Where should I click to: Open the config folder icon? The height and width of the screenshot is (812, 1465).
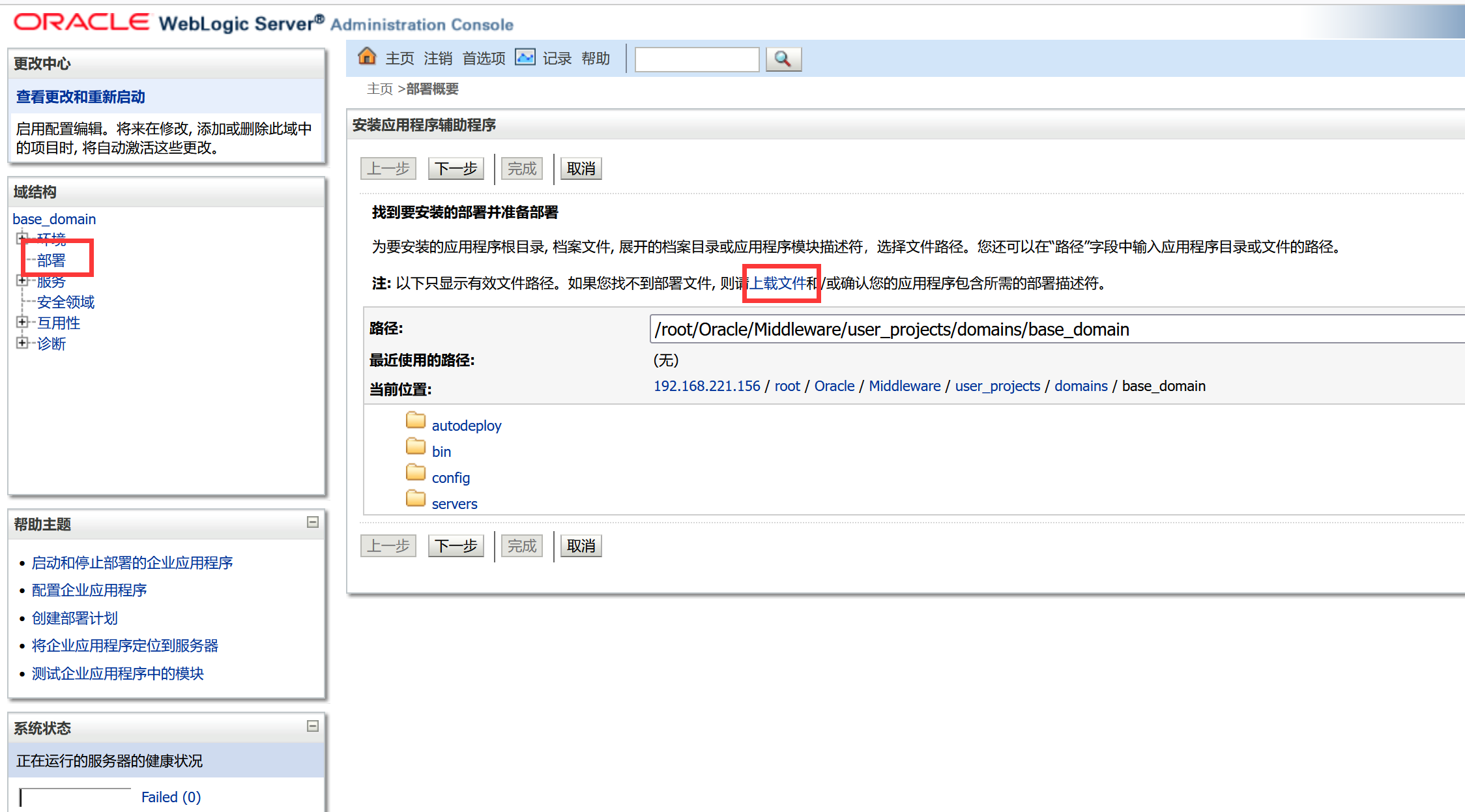click(415, 473)
